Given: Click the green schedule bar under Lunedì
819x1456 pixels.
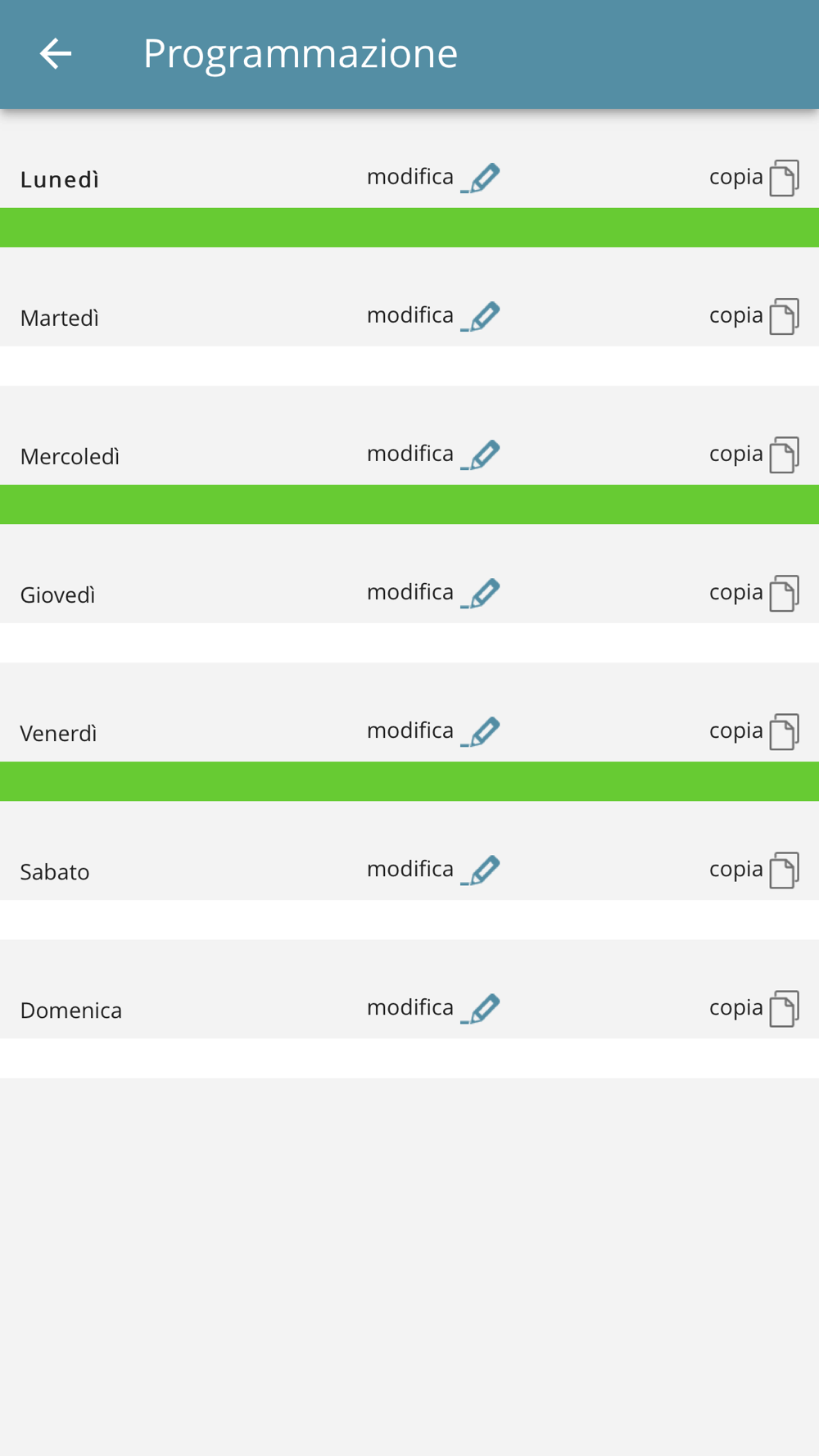Looking at the screenshot, I should tap(409, 228).
